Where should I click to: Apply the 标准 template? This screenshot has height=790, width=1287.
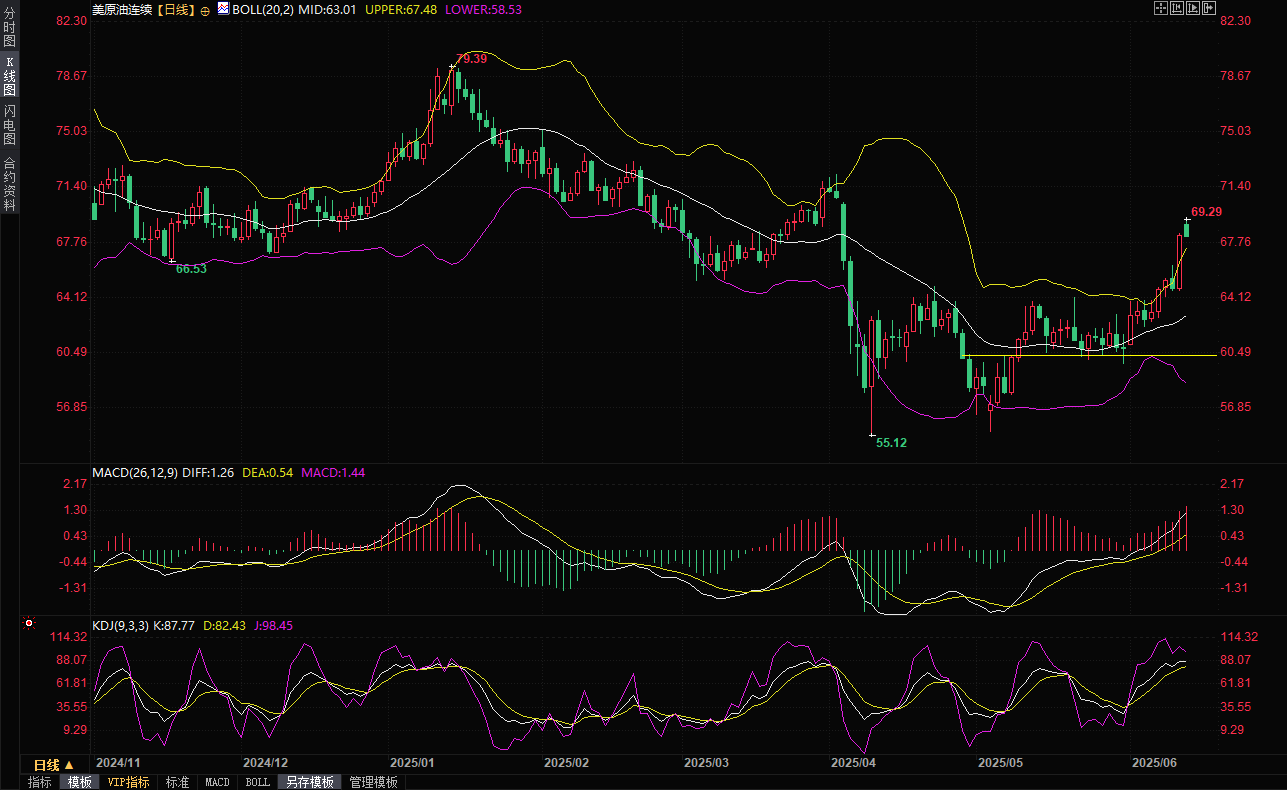tap(177, 782)
